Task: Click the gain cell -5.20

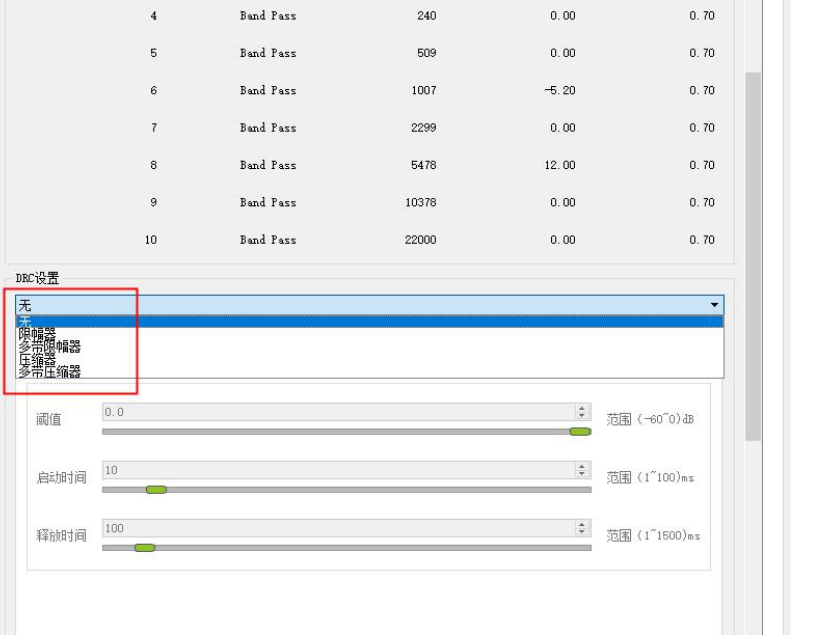Action: click(x=560, y=90)
